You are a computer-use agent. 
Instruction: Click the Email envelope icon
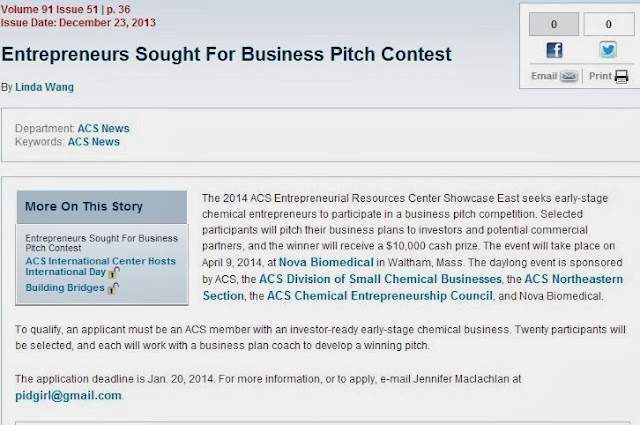tap(569, 76)
